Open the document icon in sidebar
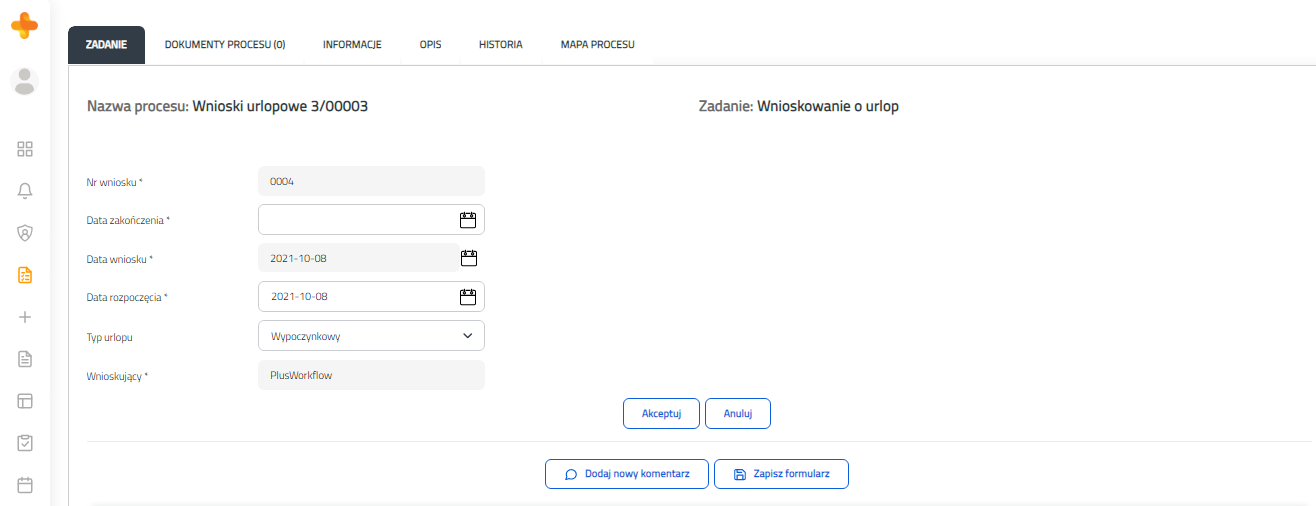 coord(25,359)
